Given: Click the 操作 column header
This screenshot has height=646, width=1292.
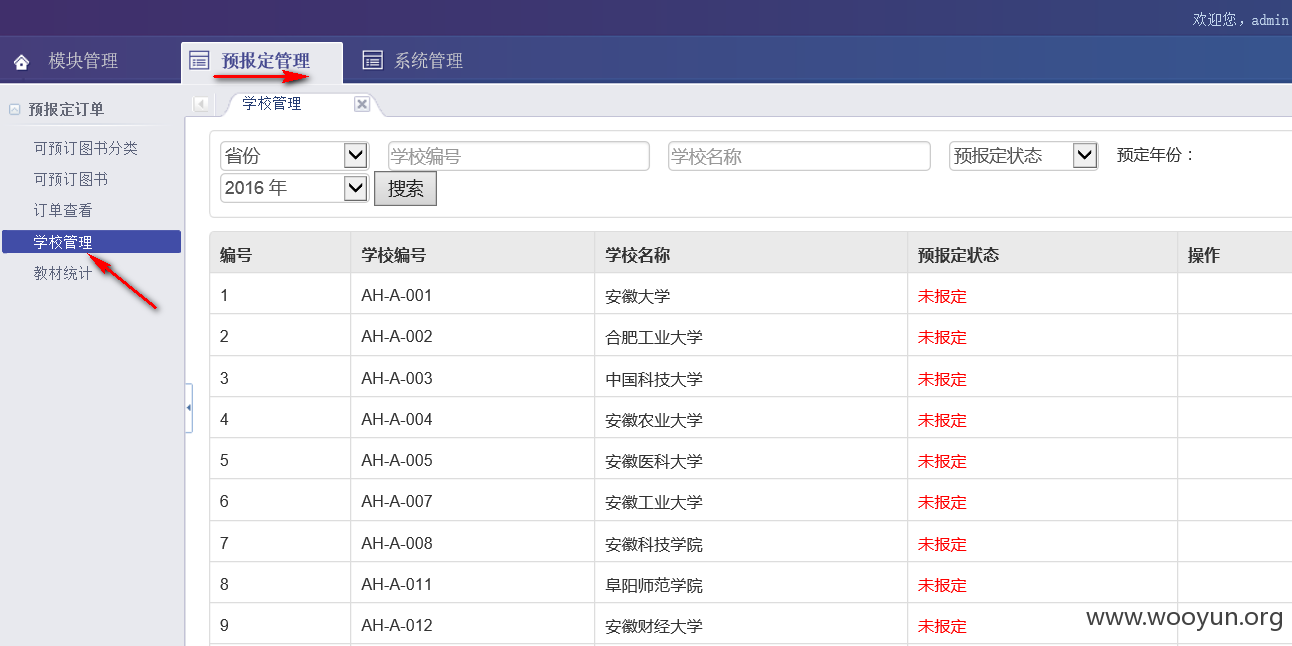Looking at the screenshot, I should tap(1204, 255).
